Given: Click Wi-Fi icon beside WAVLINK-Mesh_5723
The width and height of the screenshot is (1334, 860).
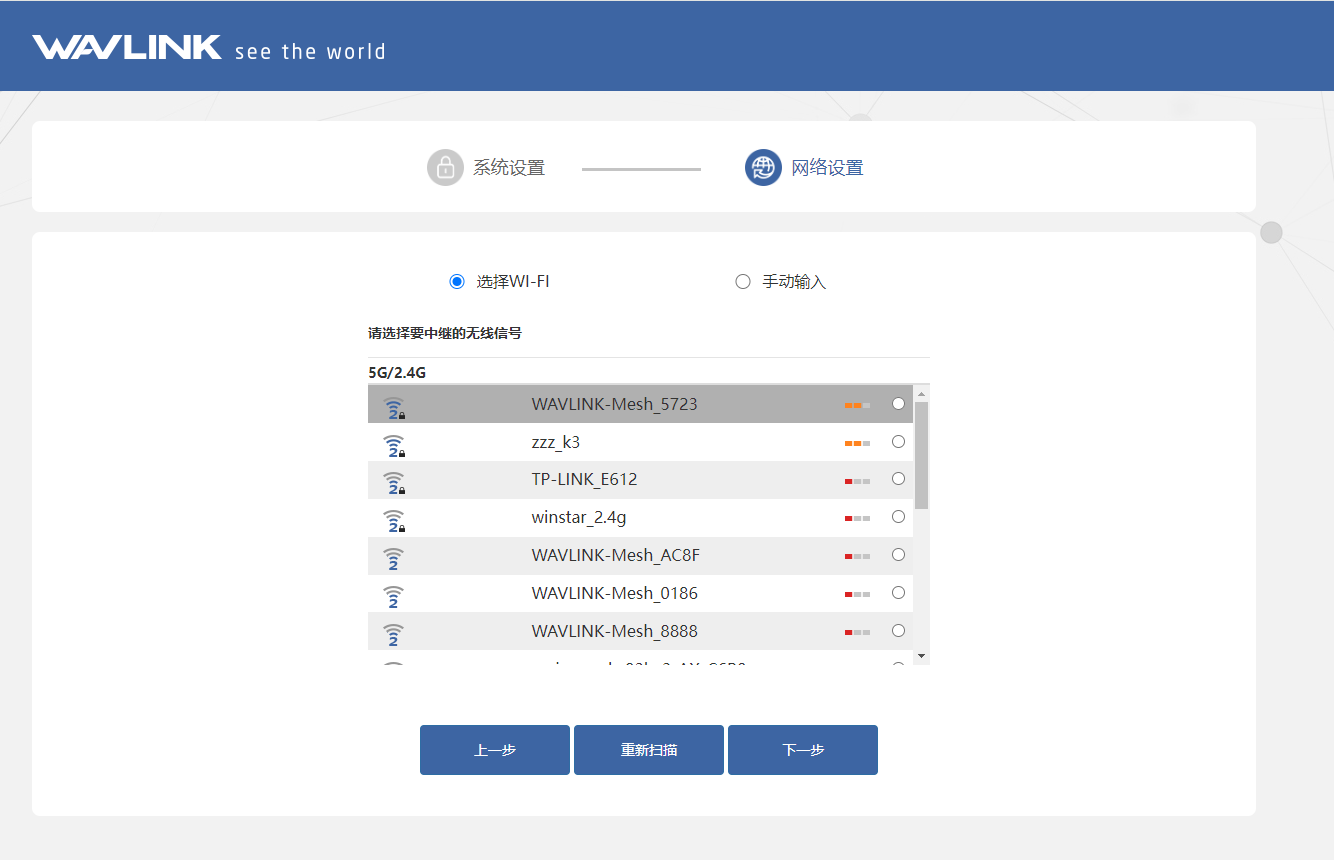Looking at the screenshot, I should 394,407.
